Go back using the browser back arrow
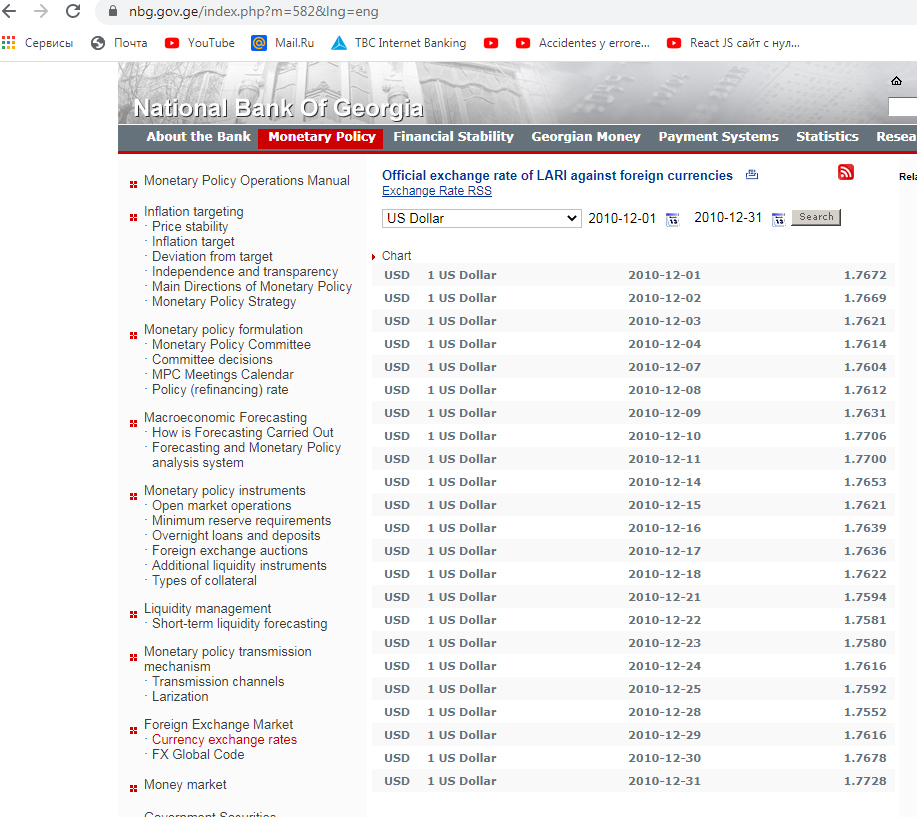917x817 pixels. pyautogui.click(x=10, y=12)
